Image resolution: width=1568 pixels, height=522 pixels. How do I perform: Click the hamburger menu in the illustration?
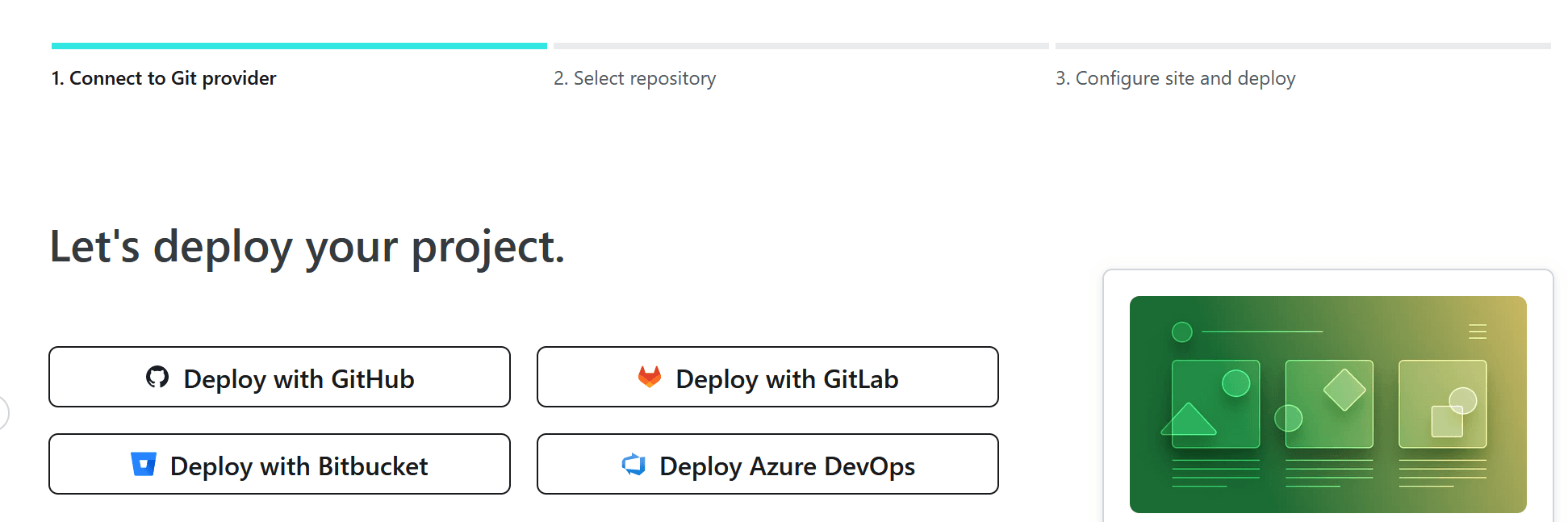point(1477,331)
